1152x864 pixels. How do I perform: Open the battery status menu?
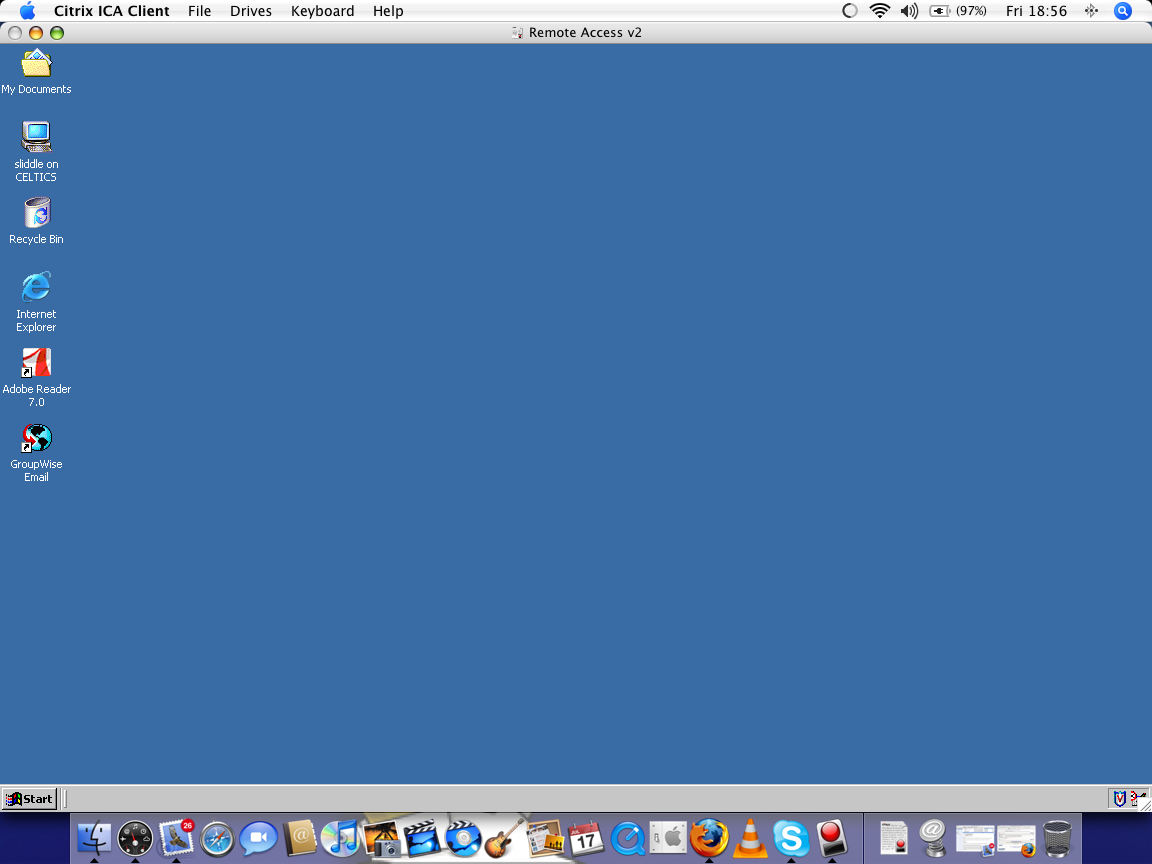tap(940, 11)
